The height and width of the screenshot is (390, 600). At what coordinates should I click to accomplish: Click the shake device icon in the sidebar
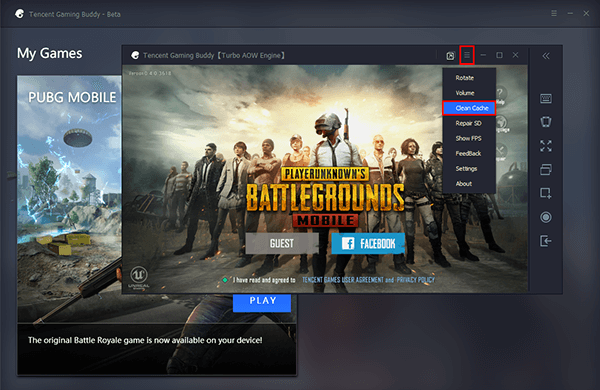pyautogui.click(x=546, y=122)
